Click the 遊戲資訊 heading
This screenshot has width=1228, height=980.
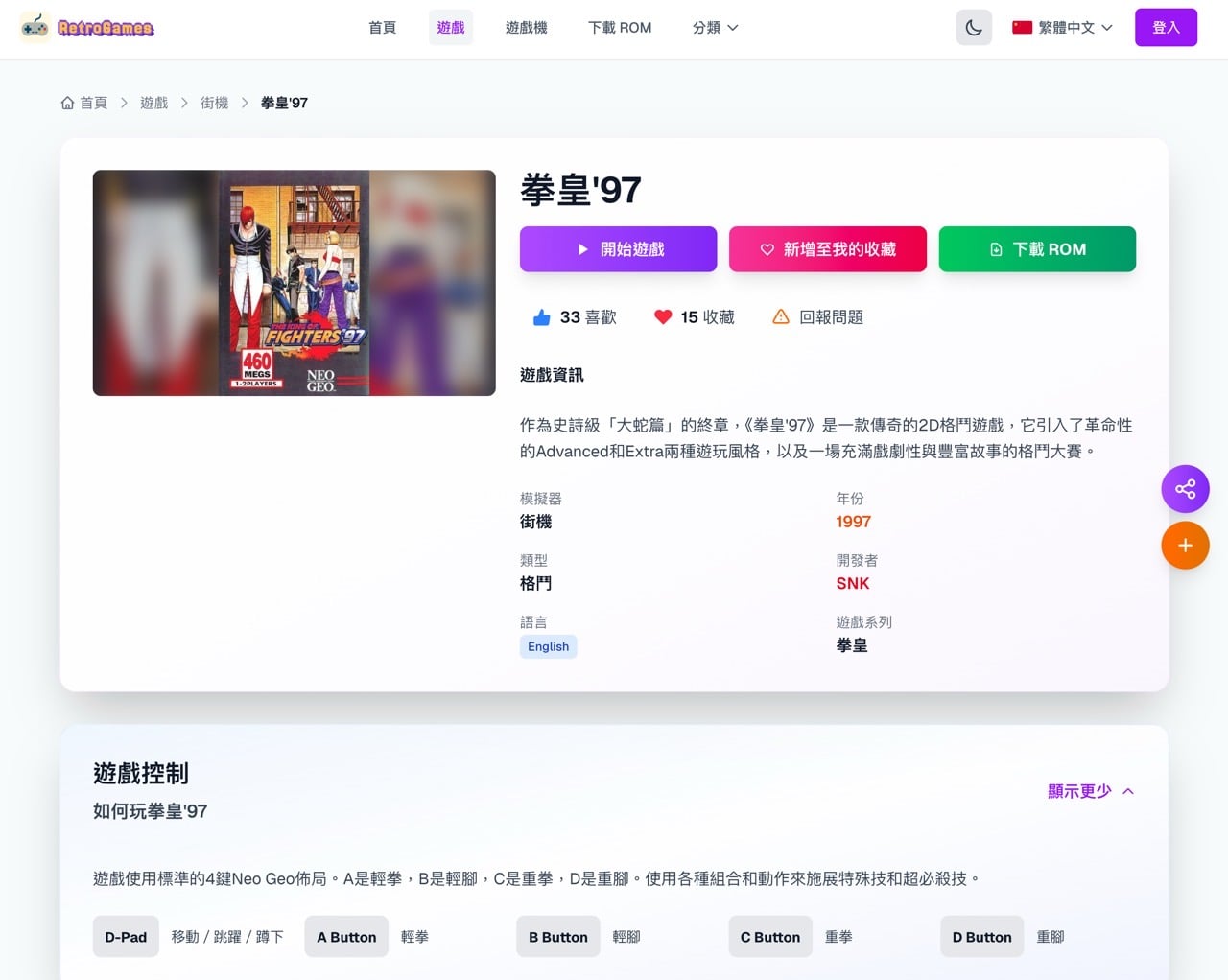[552, 375]
